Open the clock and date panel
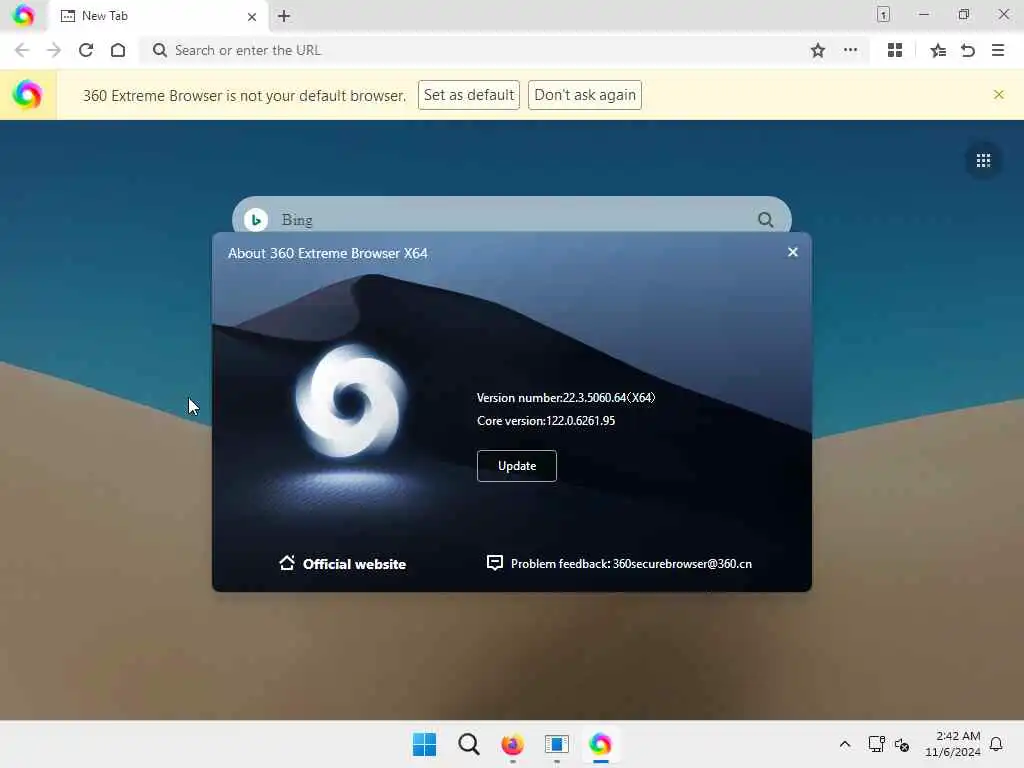This screenshot has width=1024, height=768. 953,744
